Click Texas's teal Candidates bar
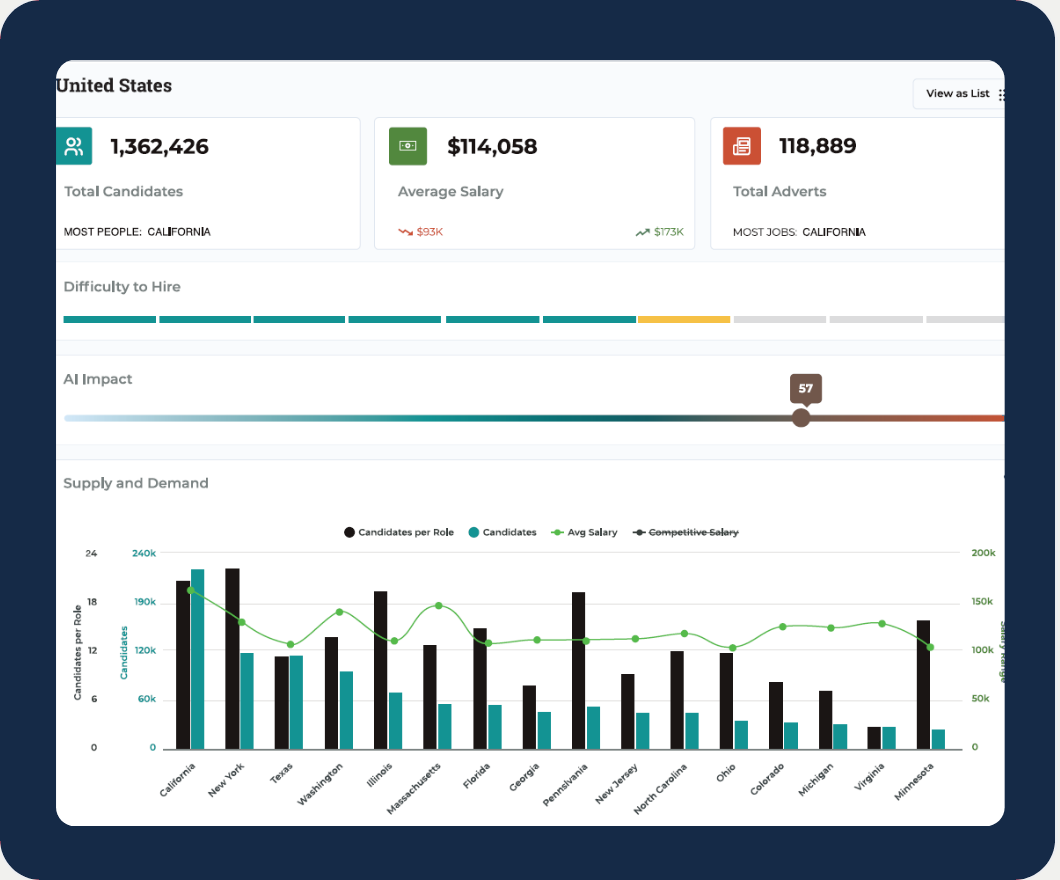Viewport: 1060px width, 880px height. (x=296, y=702)
